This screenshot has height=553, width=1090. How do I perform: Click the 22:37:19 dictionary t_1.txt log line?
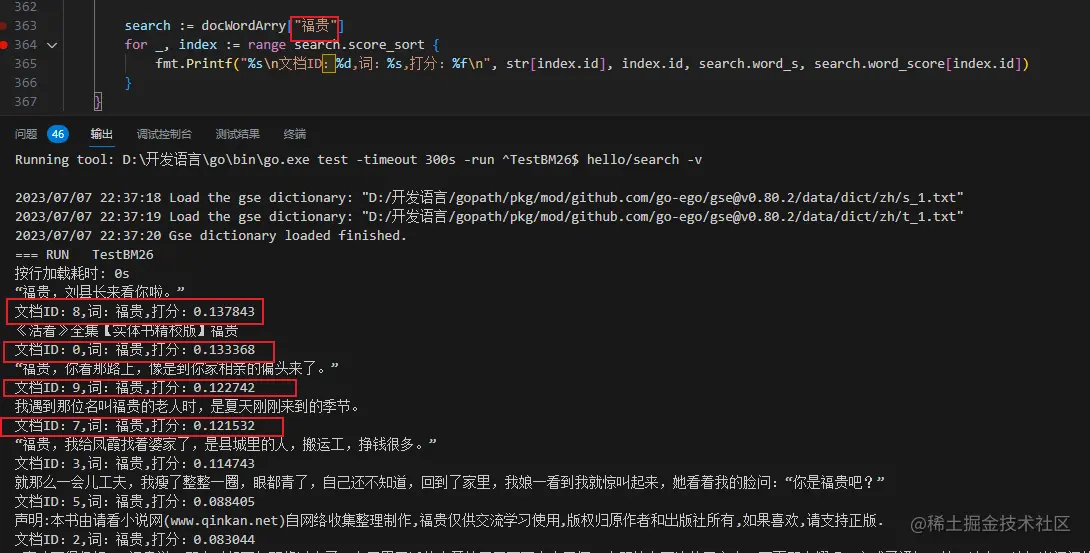click(x=489, y=217)
